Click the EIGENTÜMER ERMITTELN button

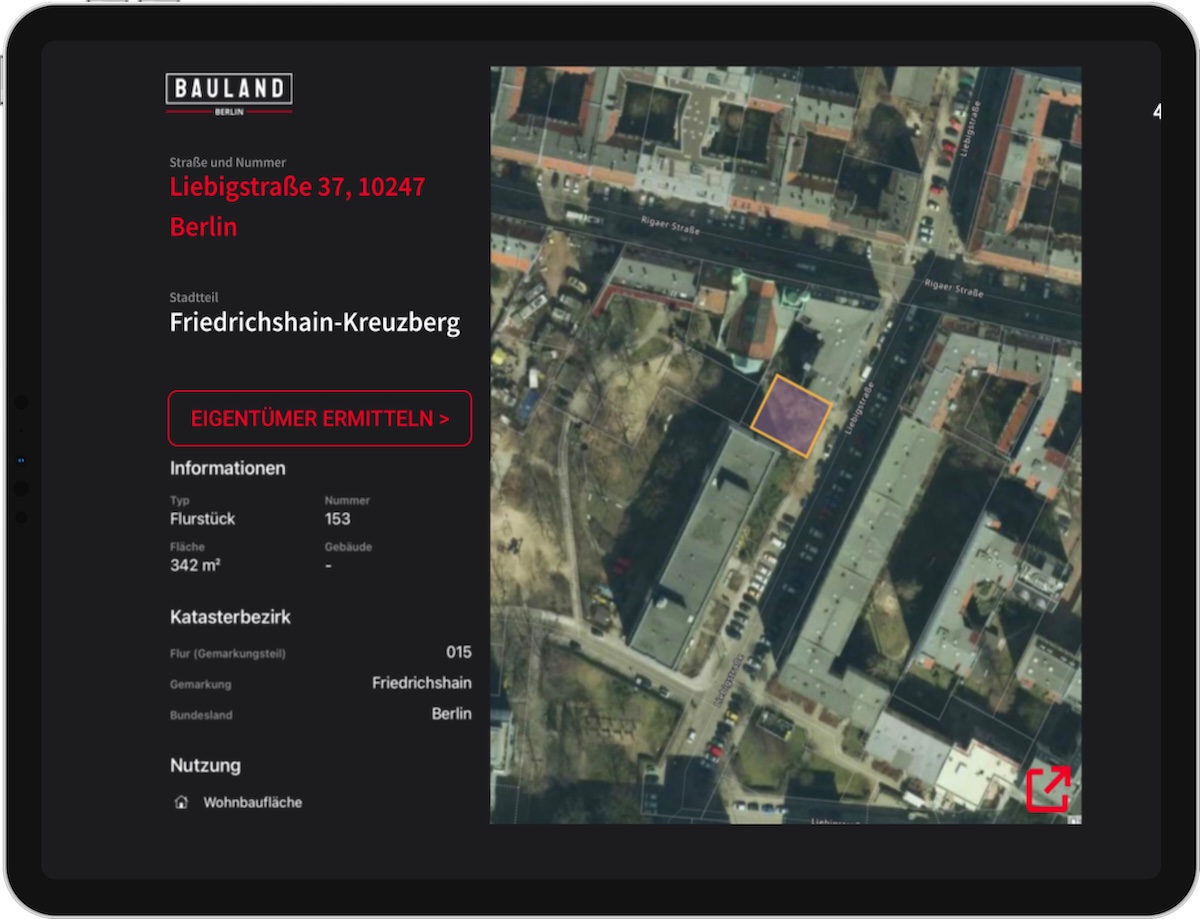click(319, 418)
